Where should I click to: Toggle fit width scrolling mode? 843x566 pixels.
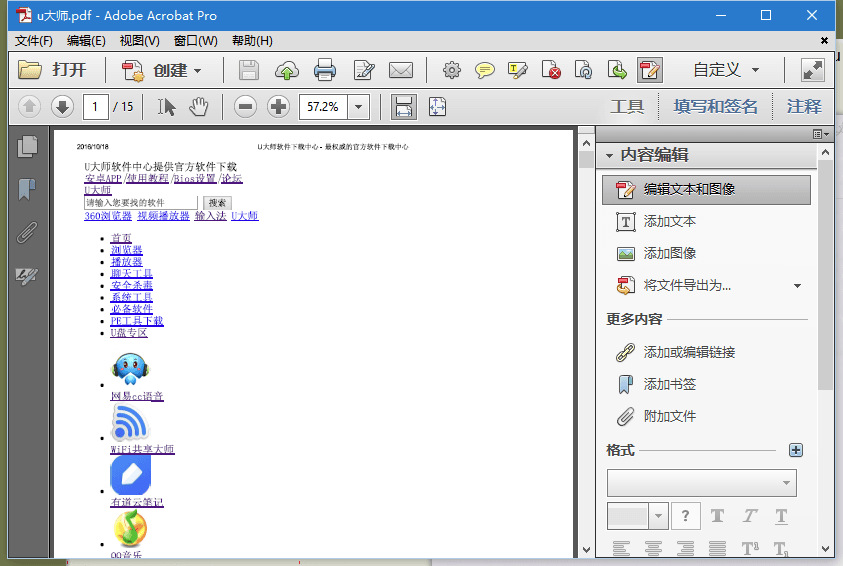click(404, 107)
